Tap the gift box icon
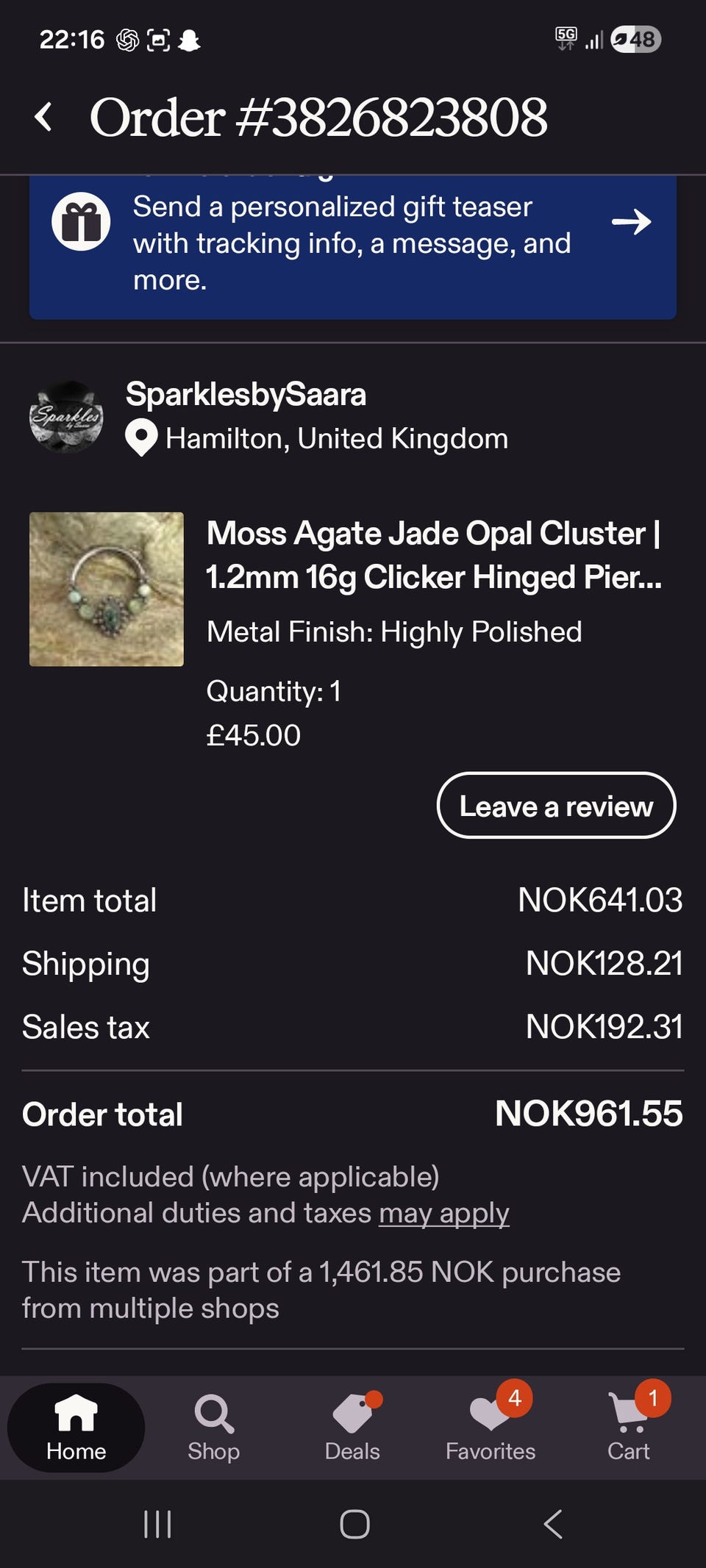 pyautogui.click(x=81, y=221)
